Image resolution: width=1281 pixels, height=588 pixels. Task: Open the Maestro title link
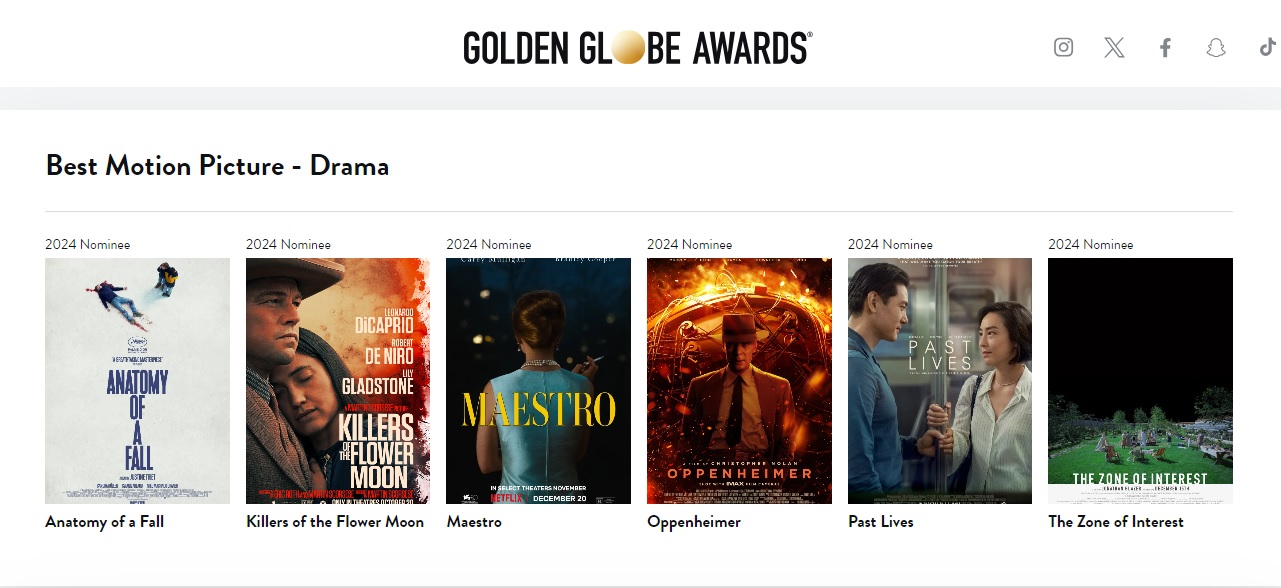click(x=474, y=522)
